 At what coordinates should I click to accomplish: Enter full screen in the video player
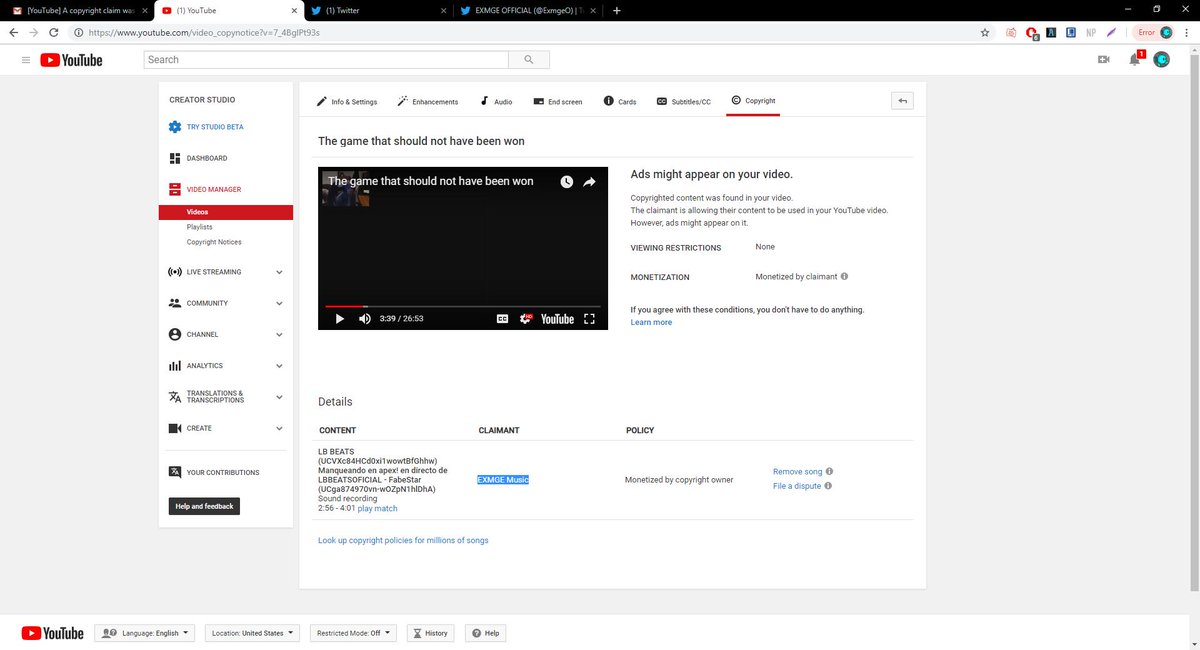[589, 319]
